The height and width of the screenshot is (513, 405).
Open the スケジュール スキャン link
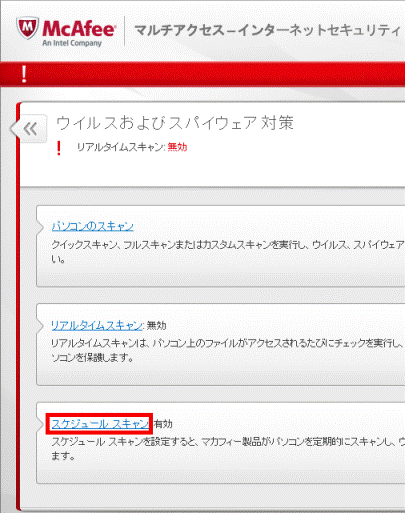pos(100,424)
